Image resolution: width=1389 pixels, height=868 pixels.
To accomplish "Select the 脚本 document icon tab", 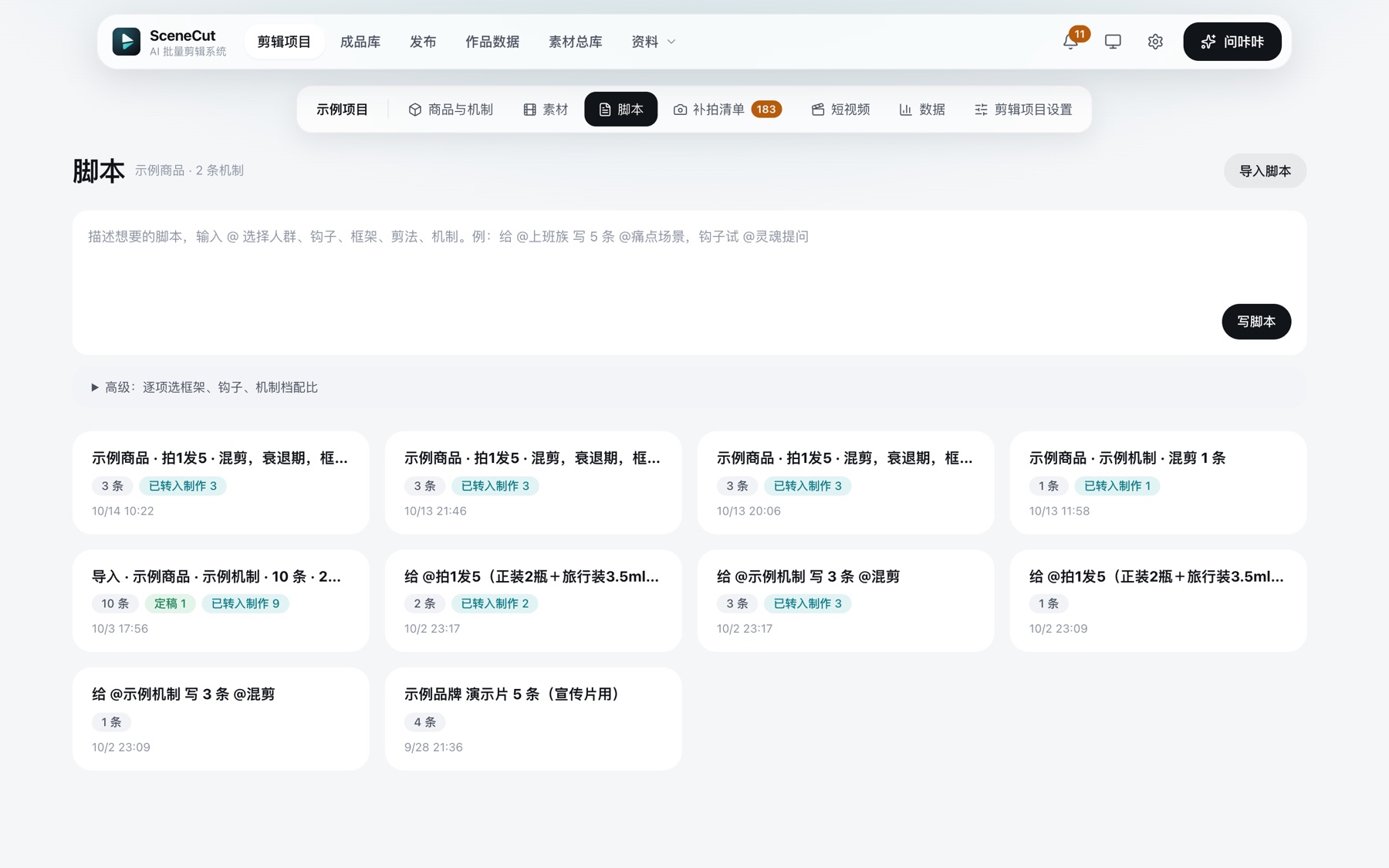I will (x=621, y=110).
